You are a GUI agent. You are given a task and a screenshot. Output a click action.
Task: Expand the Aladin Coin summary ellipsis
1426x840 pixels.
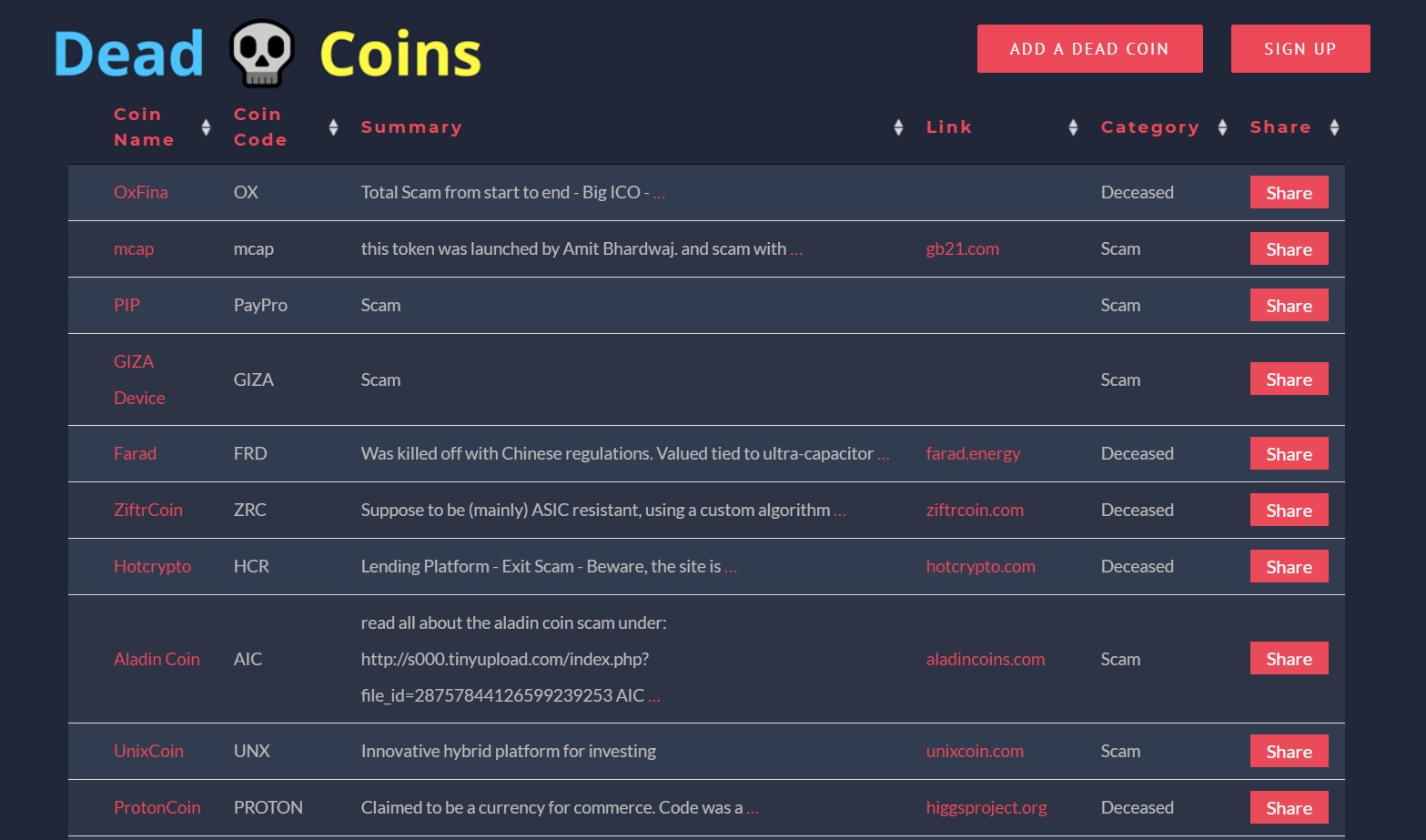653,695
